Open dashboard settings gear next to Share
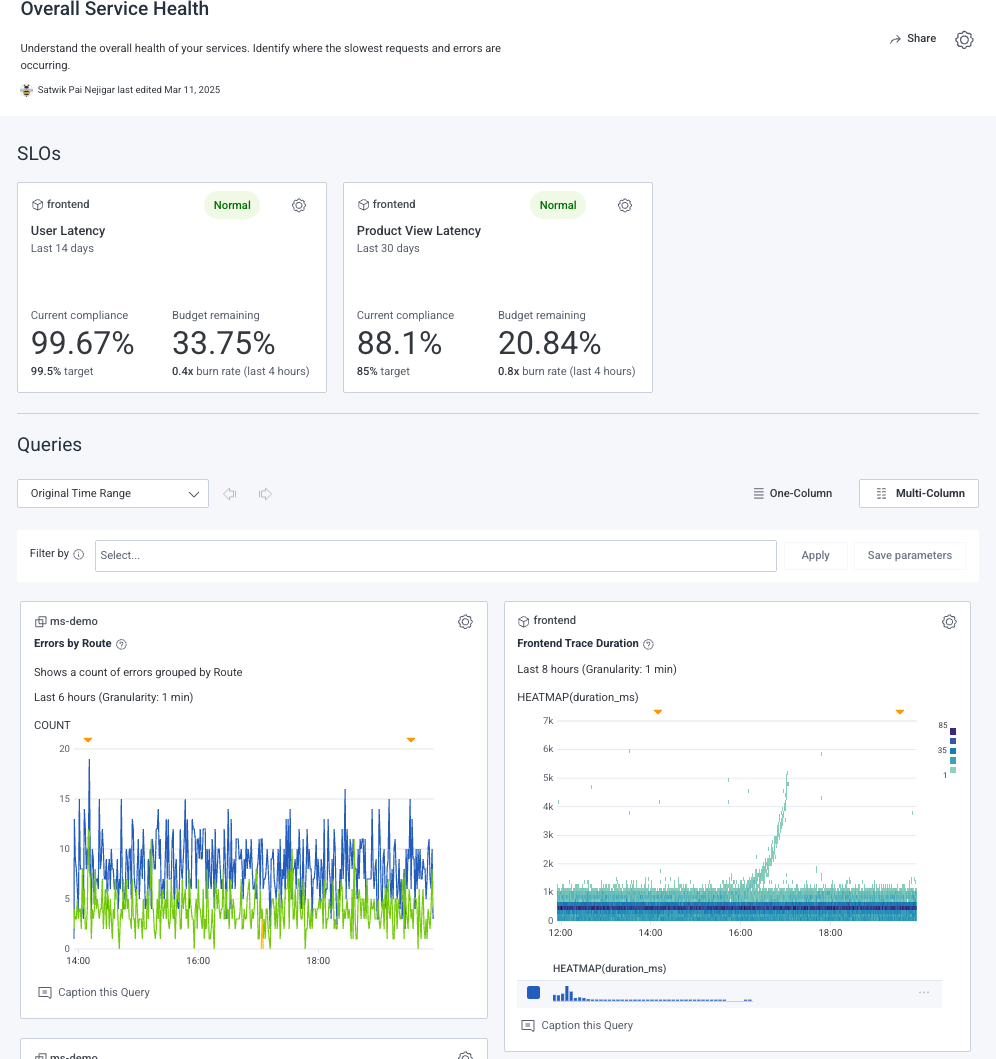996x1059 pixels. tap(964, 40)
